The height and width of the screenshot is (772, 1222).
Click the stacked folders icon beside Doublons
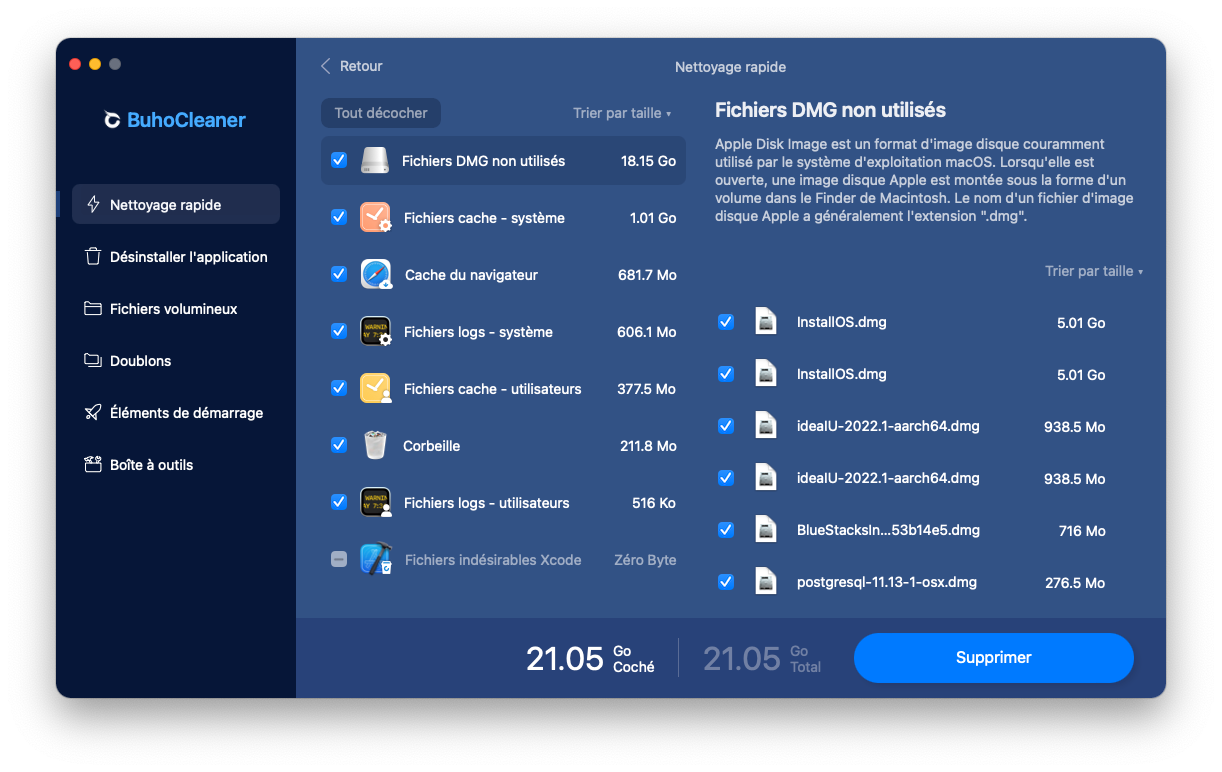(x=93, y=360)
